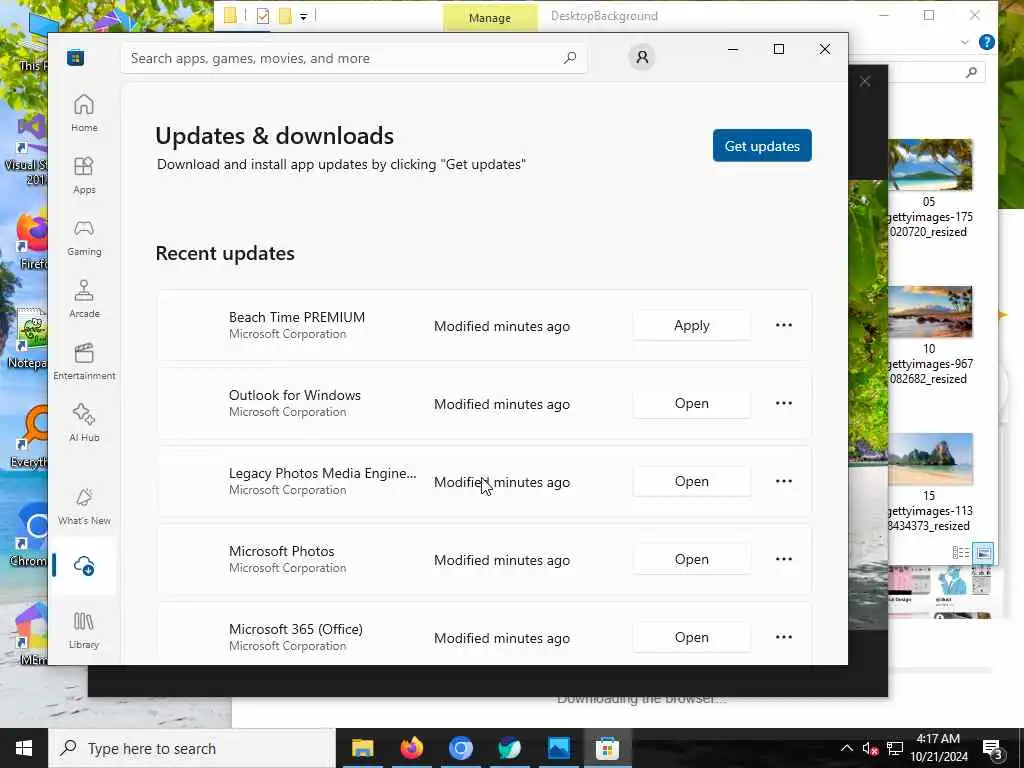This screenshot has height=768, width=1024.
Task: Click the Microsoft Store logo icon
Action: pyautogui.click(x=75, y=57)
